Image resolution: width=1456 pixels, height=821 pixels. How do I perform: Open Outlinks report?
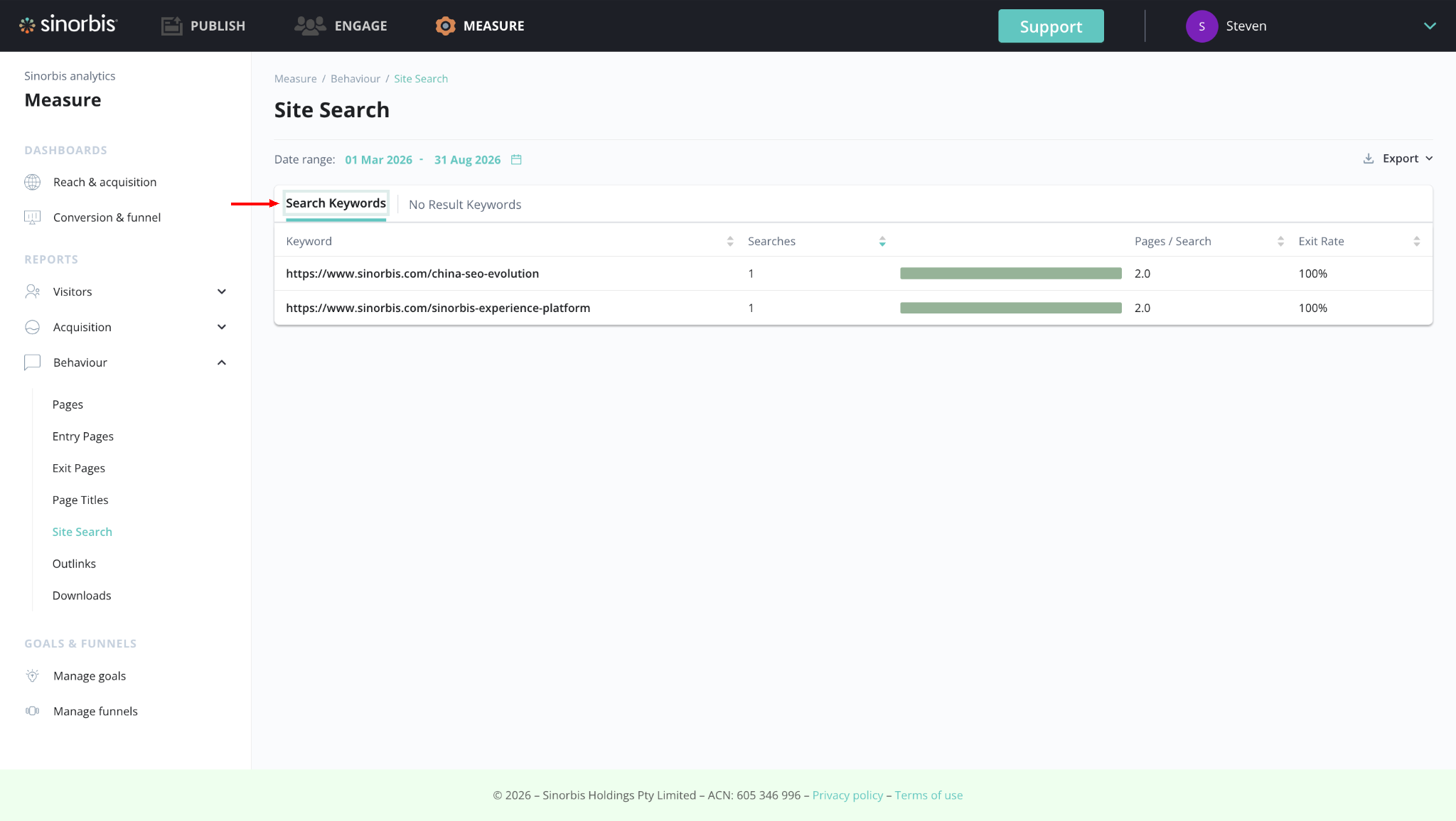(x=74, y=564)
